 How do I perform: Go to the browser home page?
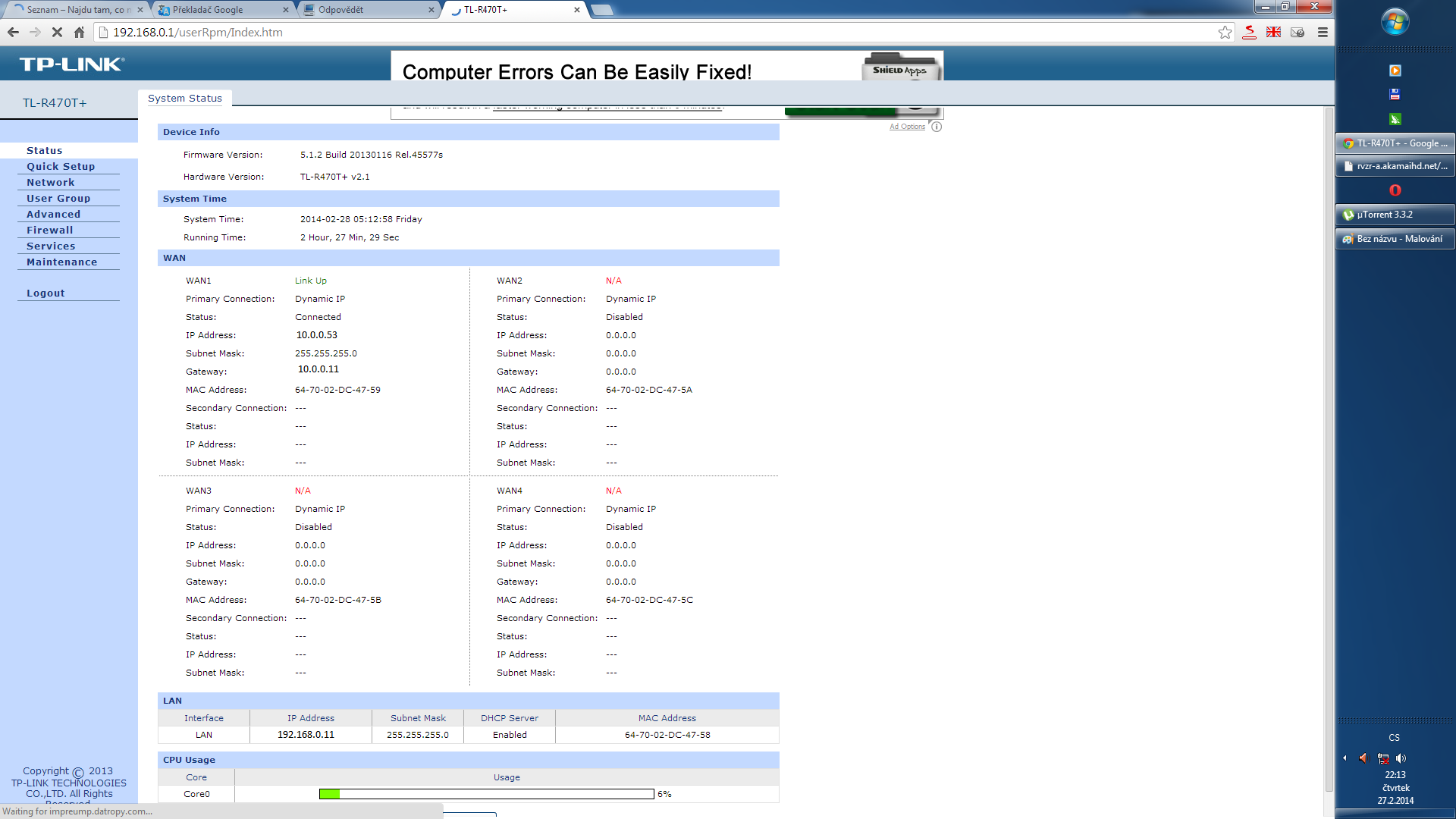click(79, 32)
